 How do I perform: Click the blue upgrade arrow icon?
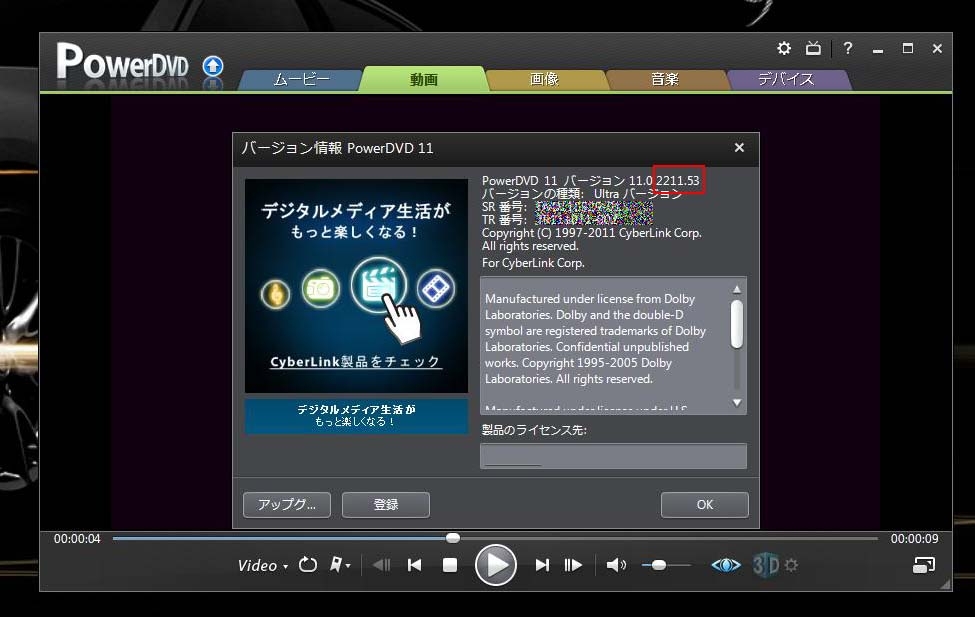[213, 65]
